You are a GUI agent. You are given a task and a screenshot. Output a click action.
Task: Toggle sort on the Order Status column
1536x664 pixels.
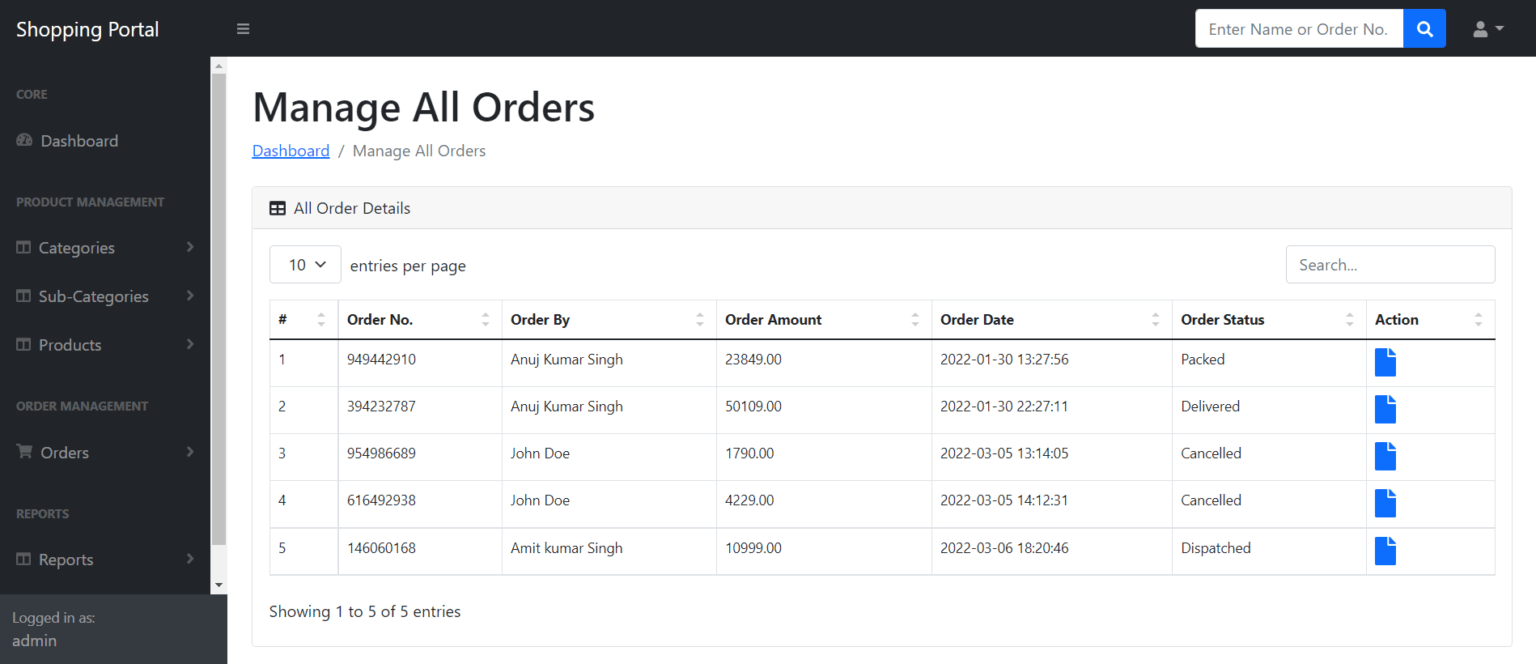[1352, 319]
